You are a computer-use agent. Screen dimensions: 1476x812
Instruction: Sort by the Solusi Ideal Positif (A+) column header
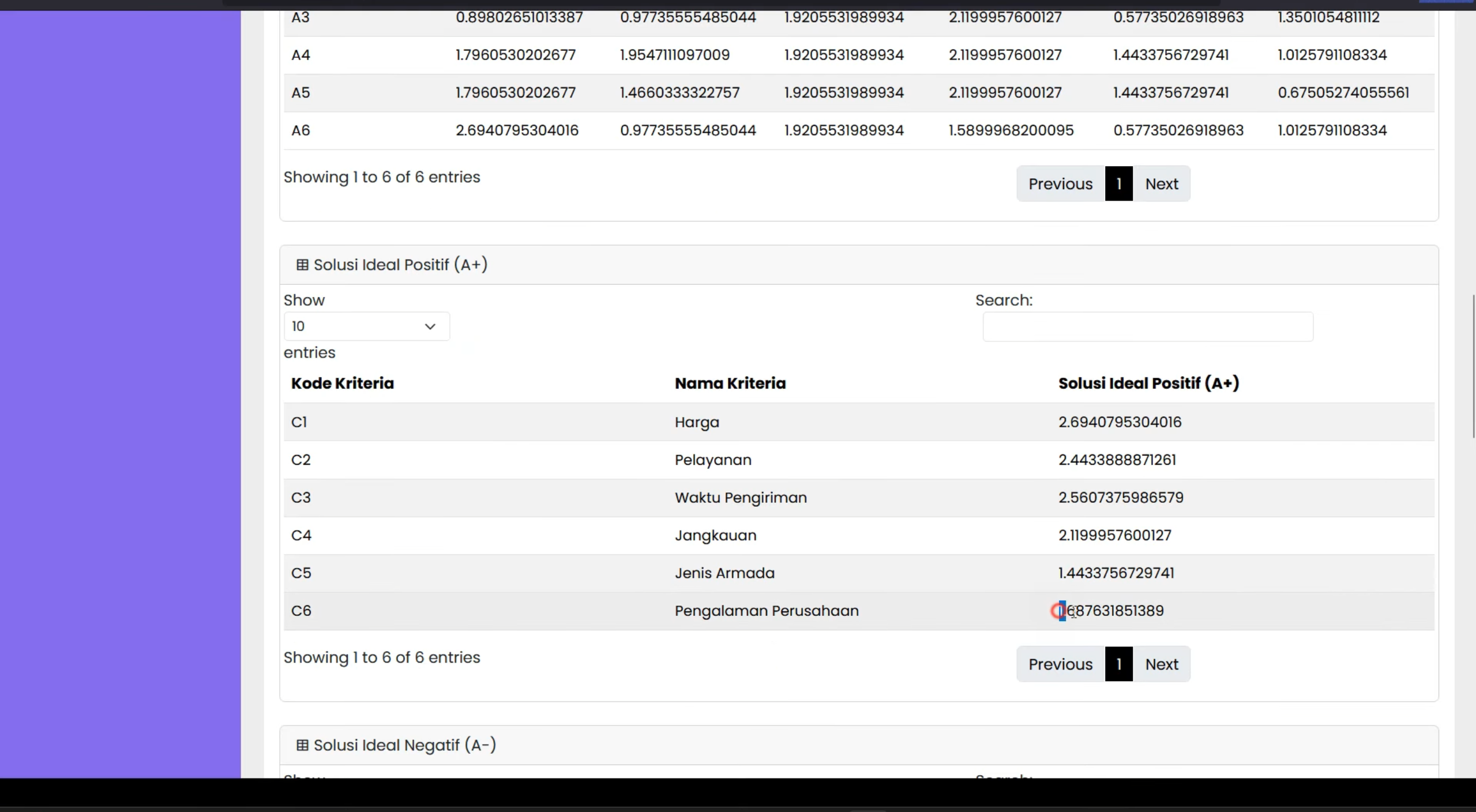(1148, 384)
